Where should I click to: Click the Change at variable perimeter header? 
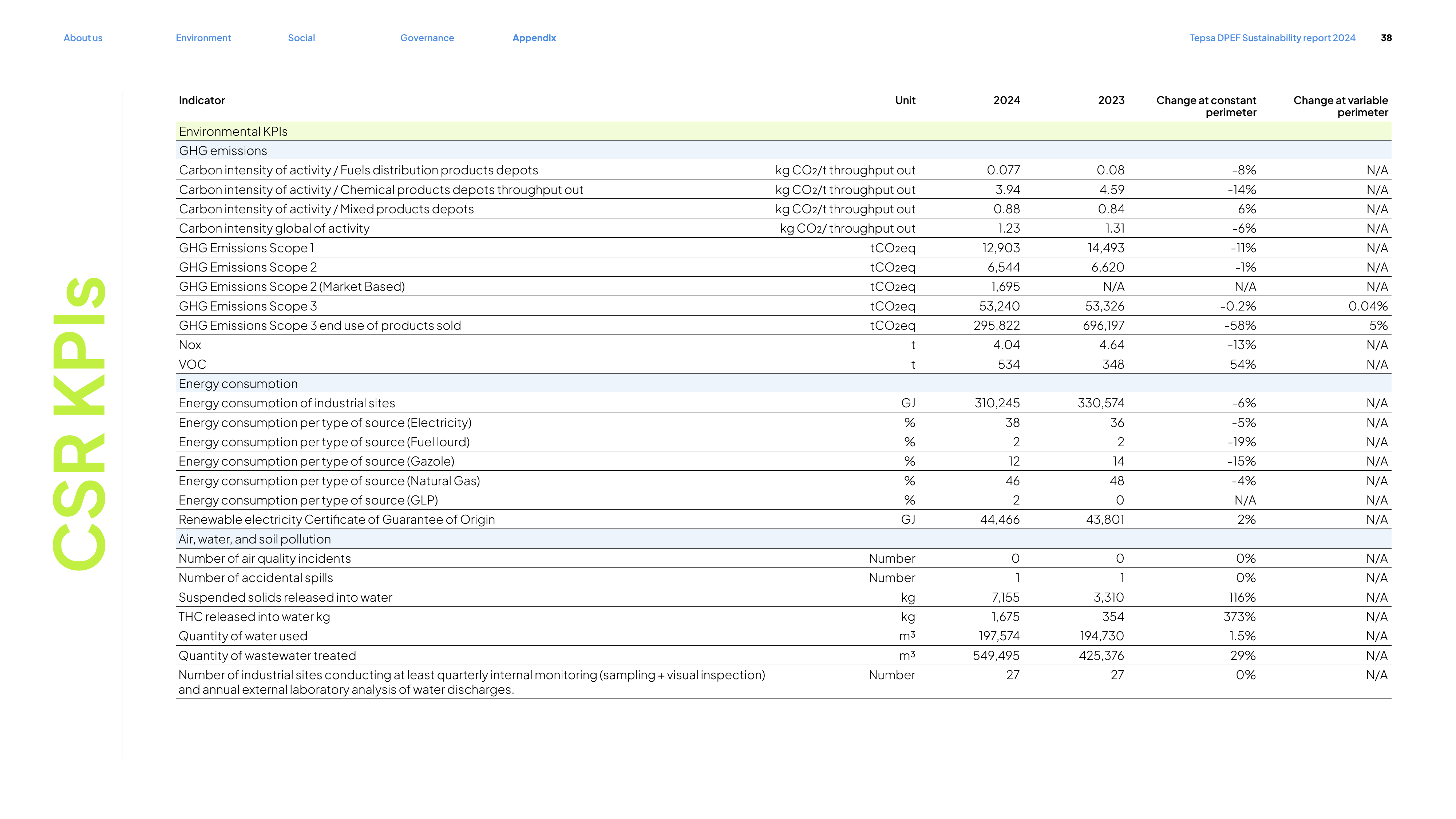1341,106
